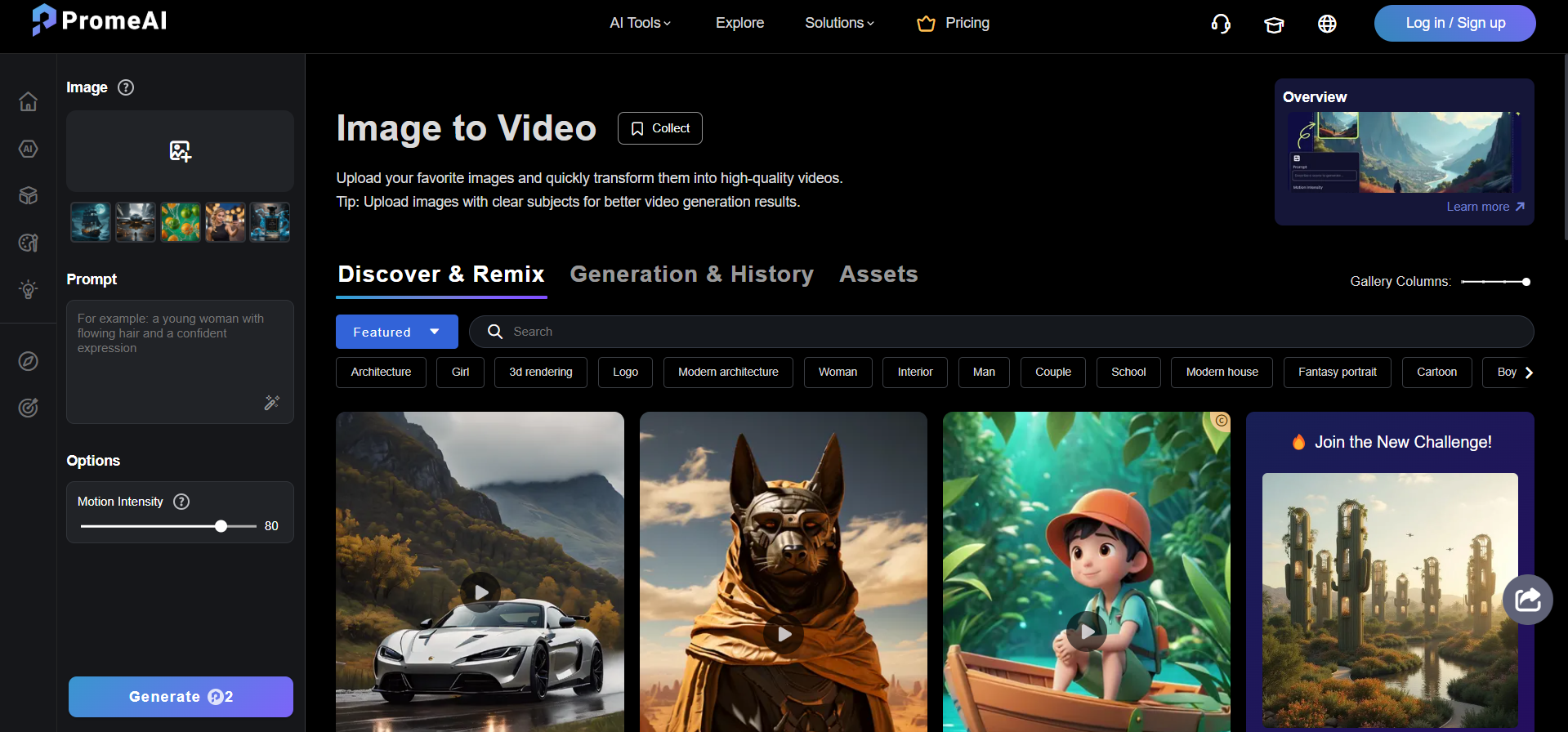Select the spaceship sample image
Image resolution: width=1568 pixels, height=732 pixels.
click(x=135, y=222)
